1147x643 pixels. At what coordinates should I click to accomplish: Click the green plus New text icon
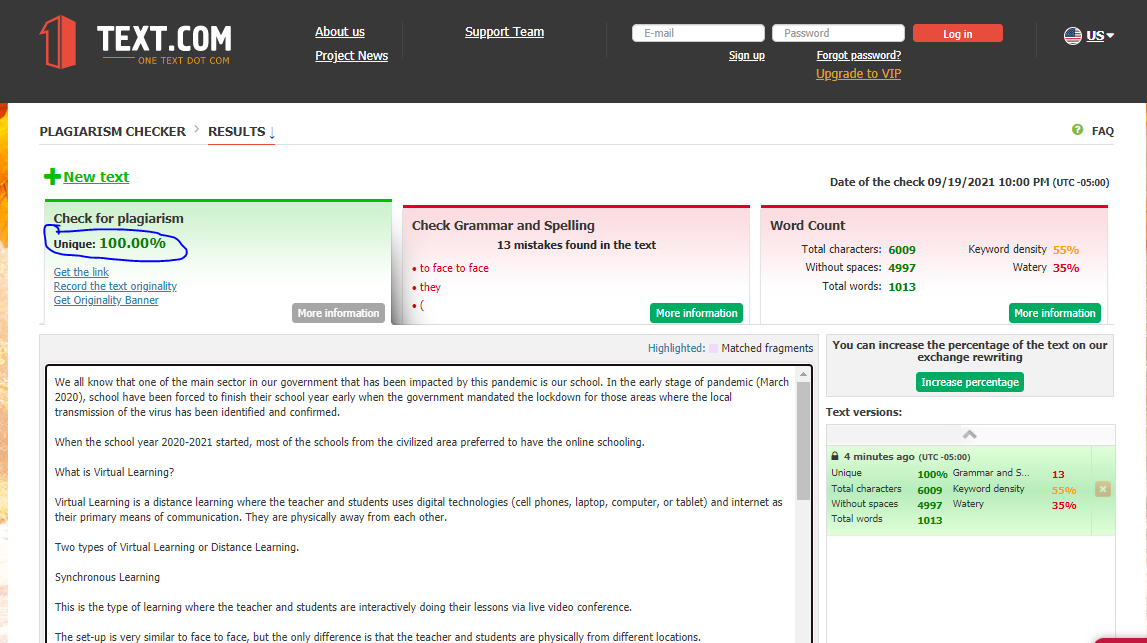click(x=52, y=176)
